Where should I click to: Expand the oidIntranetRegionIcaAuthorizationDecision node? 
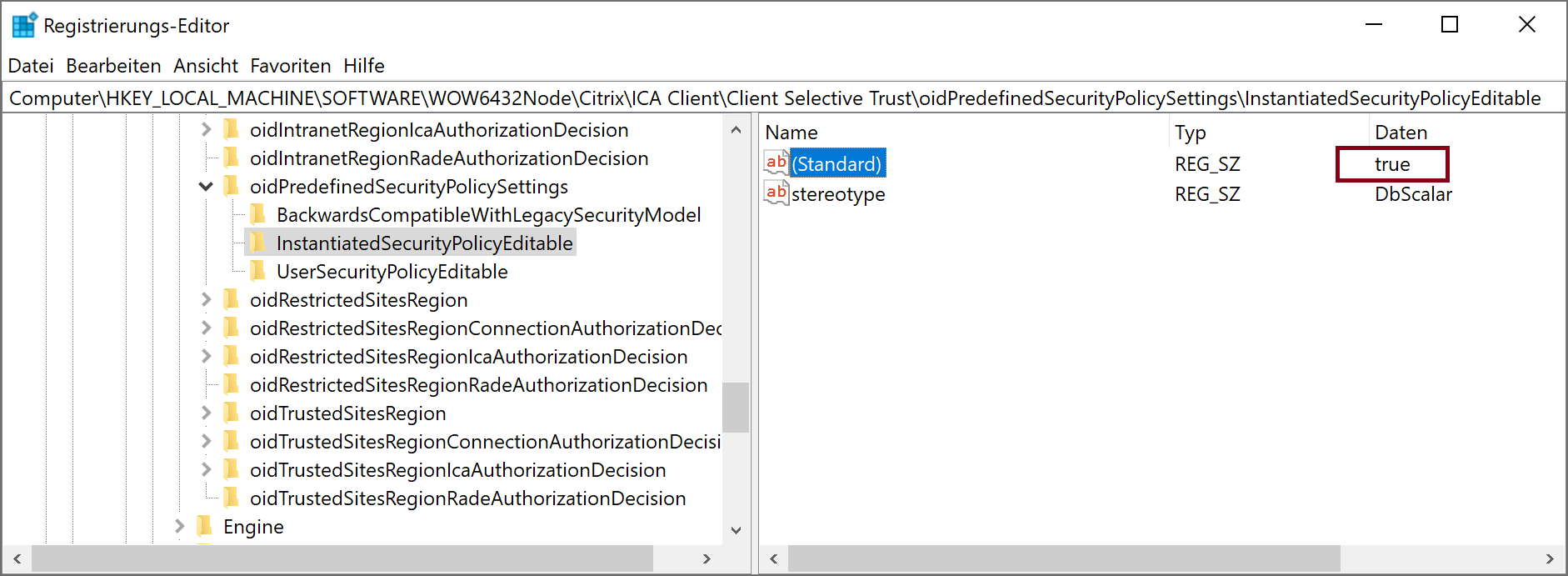[206, 130]
